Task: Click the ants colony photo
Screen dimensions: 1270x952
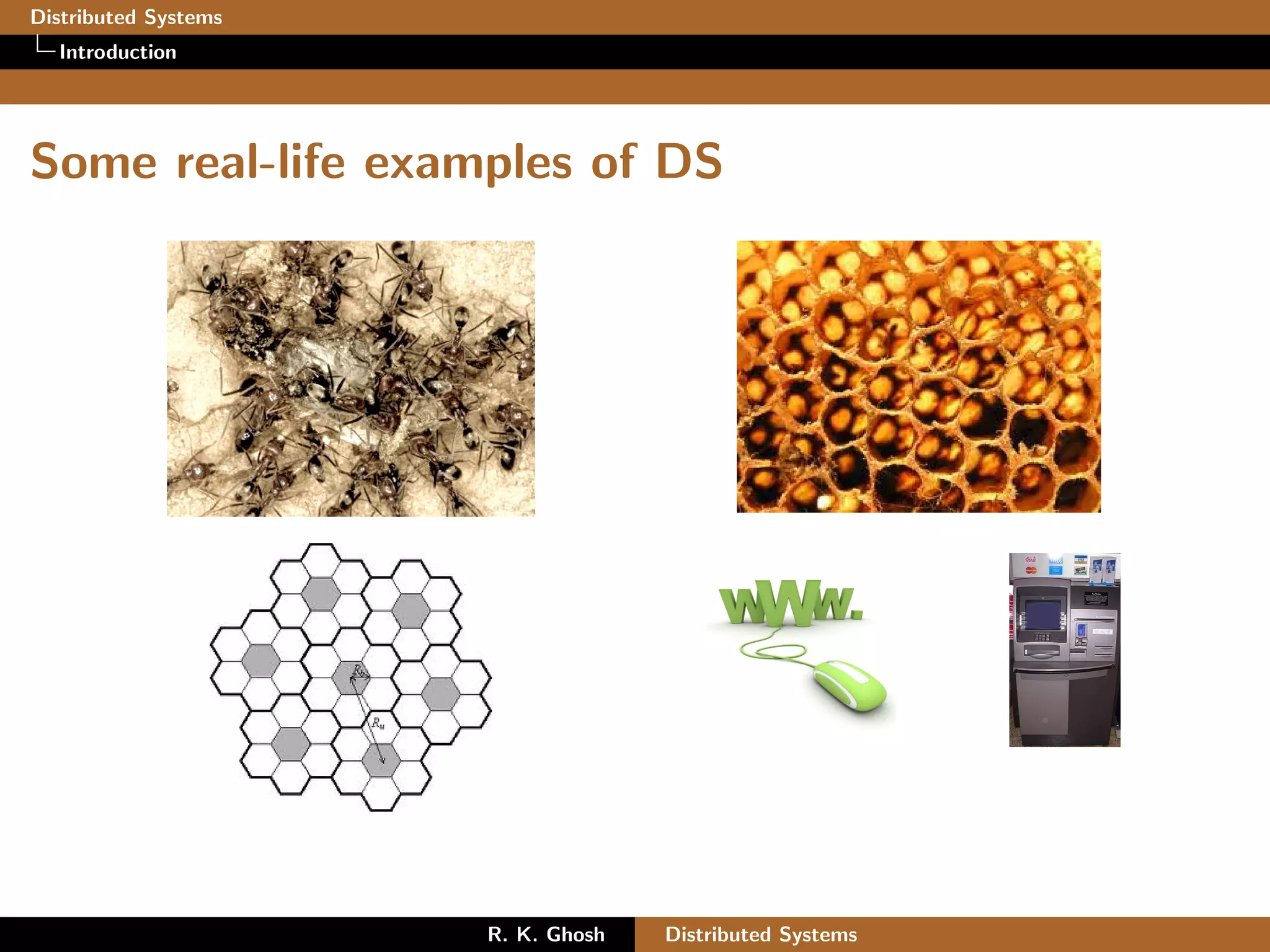Action: tap(350, 378)
